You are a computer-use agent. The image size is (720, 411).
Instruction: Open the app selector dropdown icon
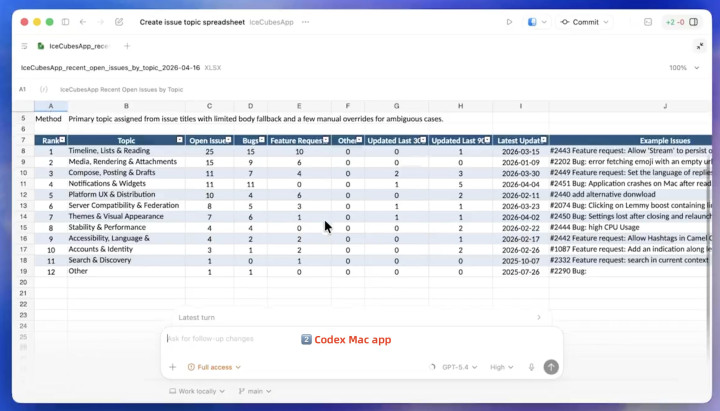tap(537, 22)
